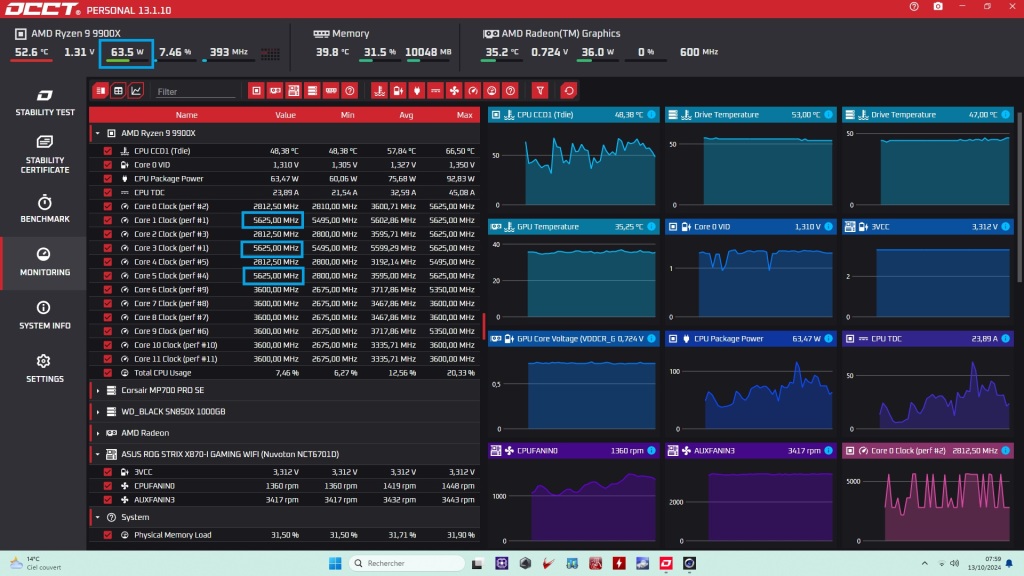Viewport: 1024px width, 576px height.
Task: Click the temperature sensor filter icon
Action: [379, 91]
